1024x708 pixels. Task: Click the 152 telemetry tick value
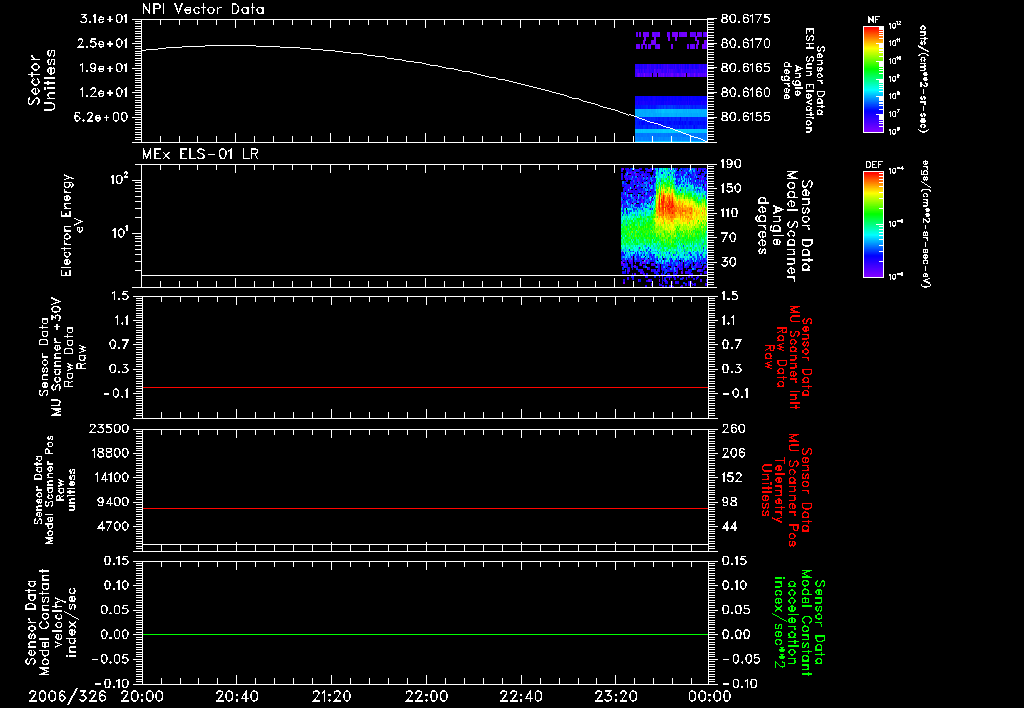732,477
